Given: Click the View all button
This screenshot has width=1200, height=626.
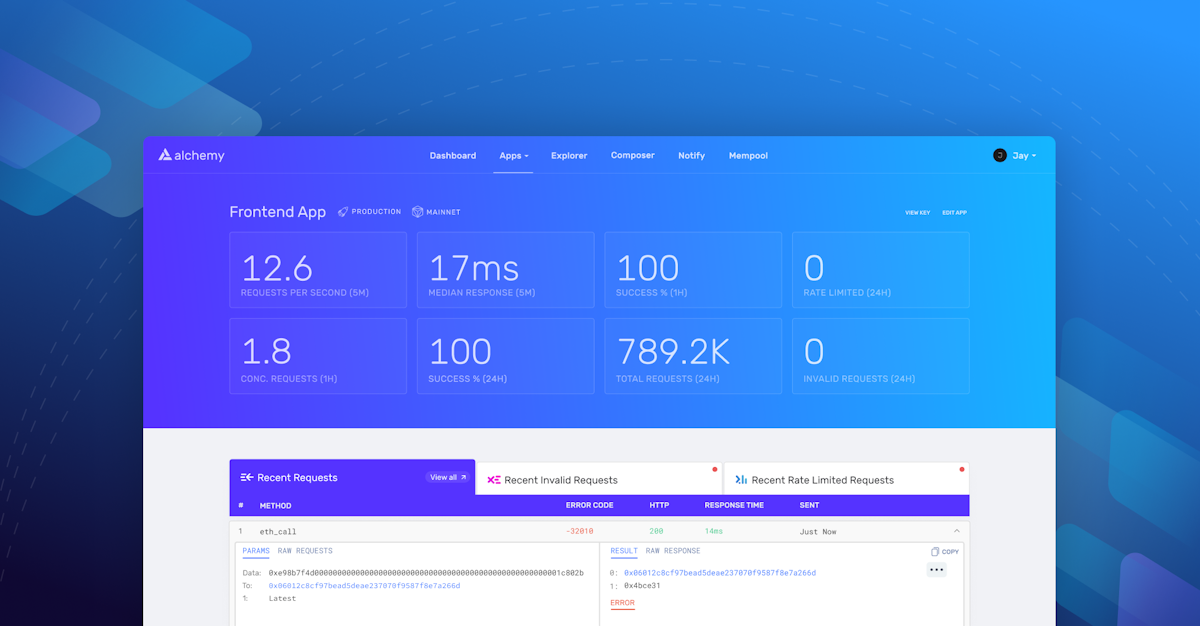Looking at the screenshot, I should [x=447, y=477].
